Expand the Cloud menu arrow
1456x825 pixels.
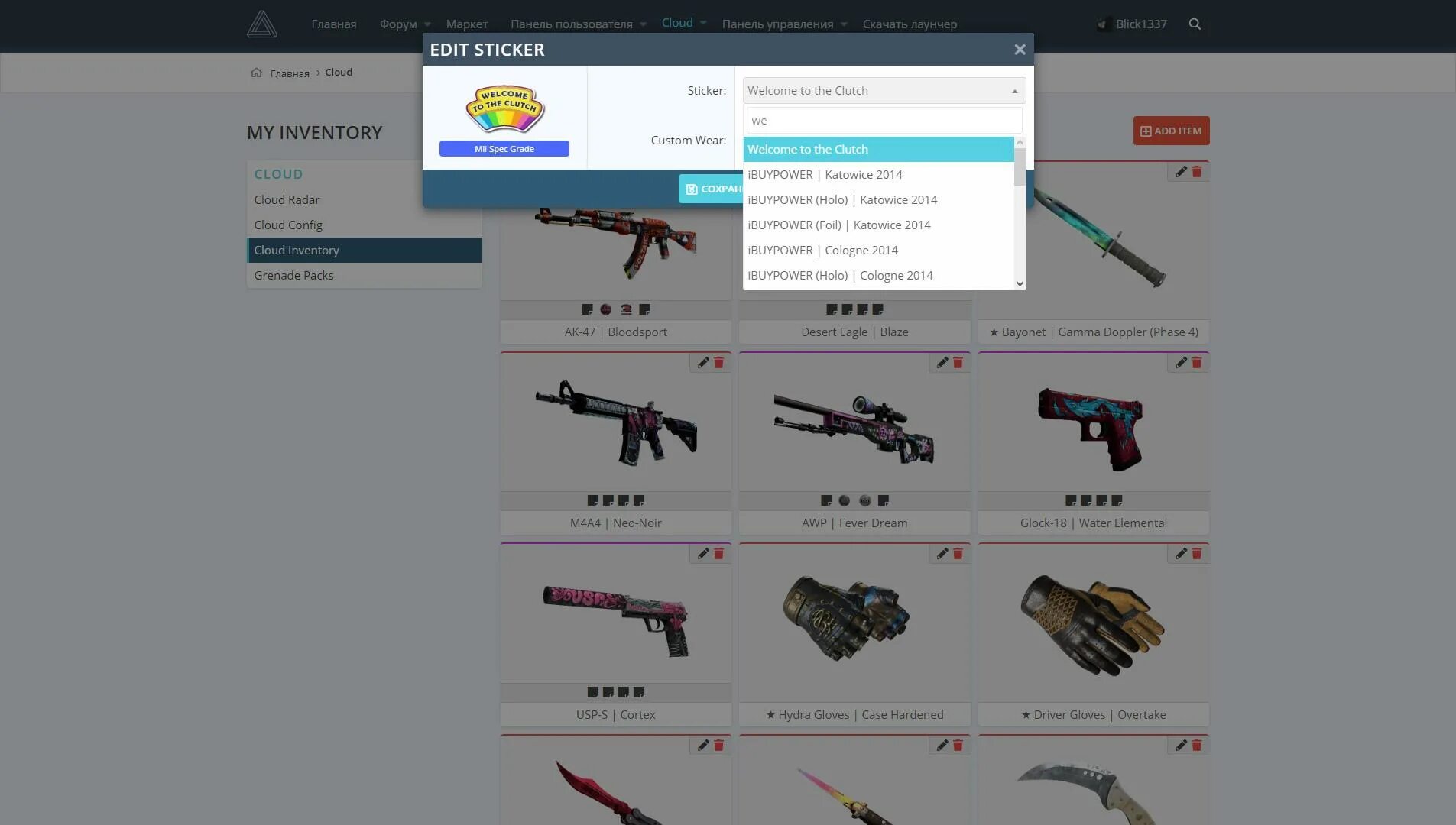[703, 23]
